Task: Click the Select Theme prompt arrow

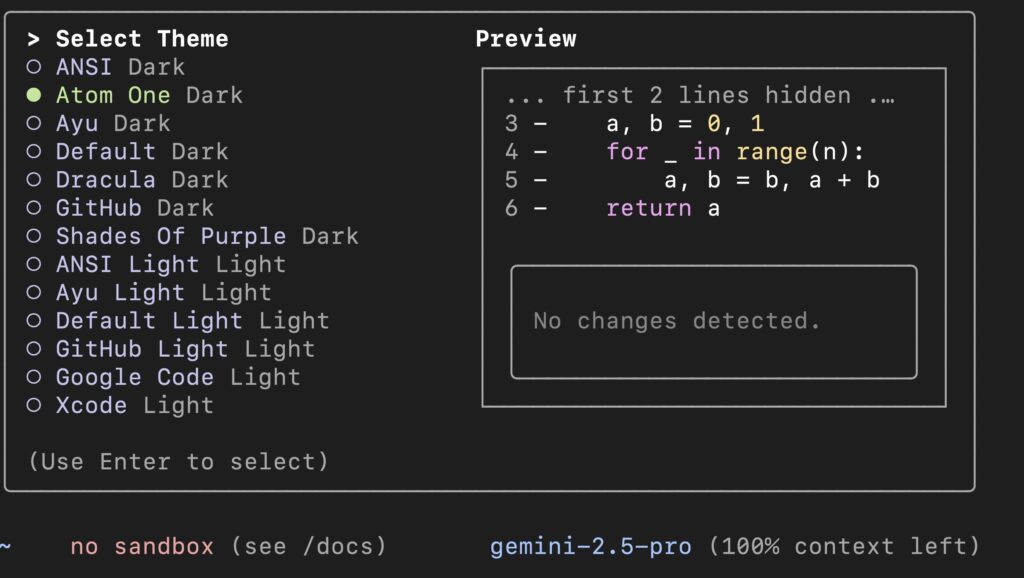Action: pyautogui.click(x=33, y=39)
